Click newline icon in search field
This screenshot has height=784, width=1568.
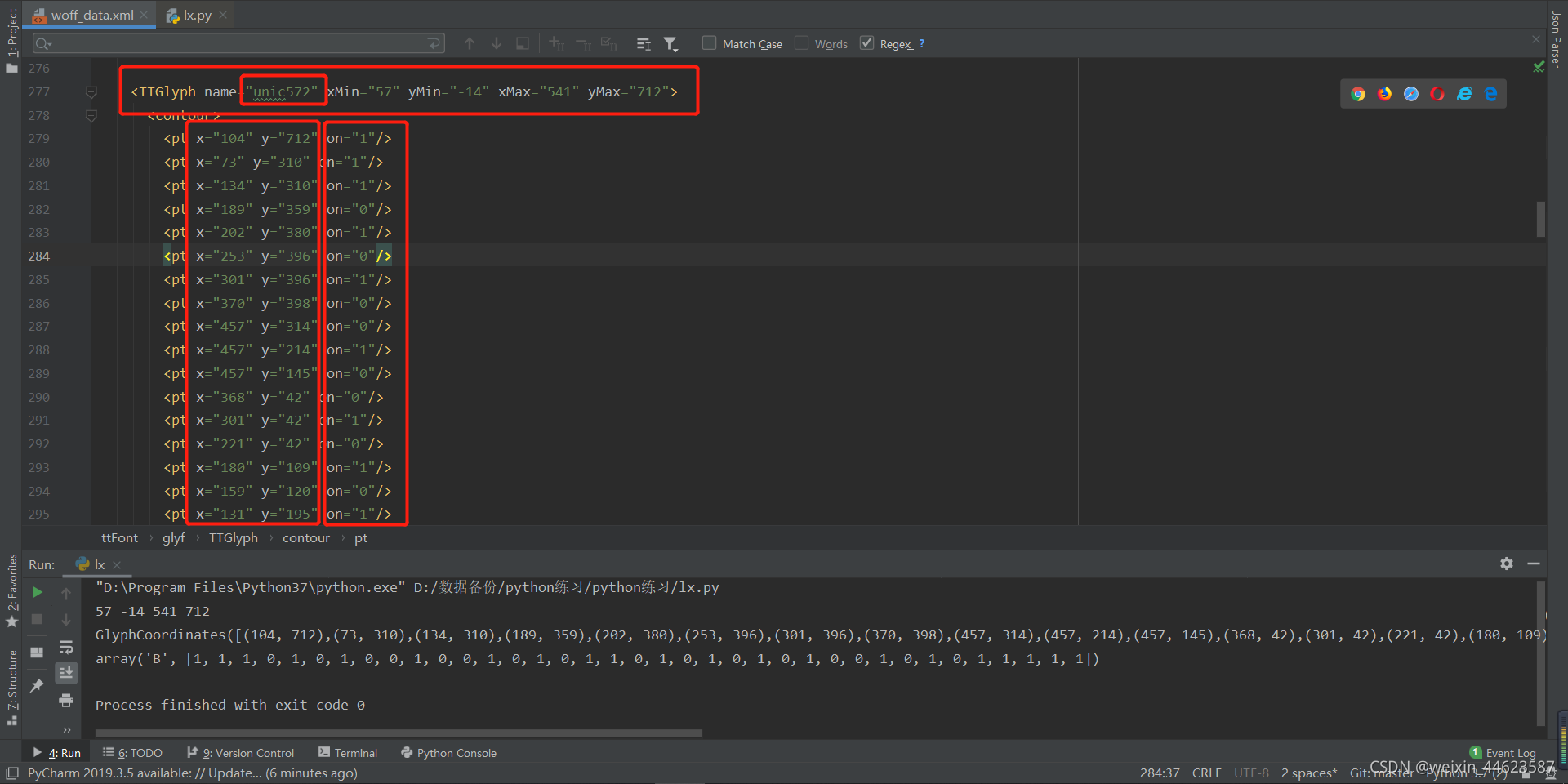[434, 42]
